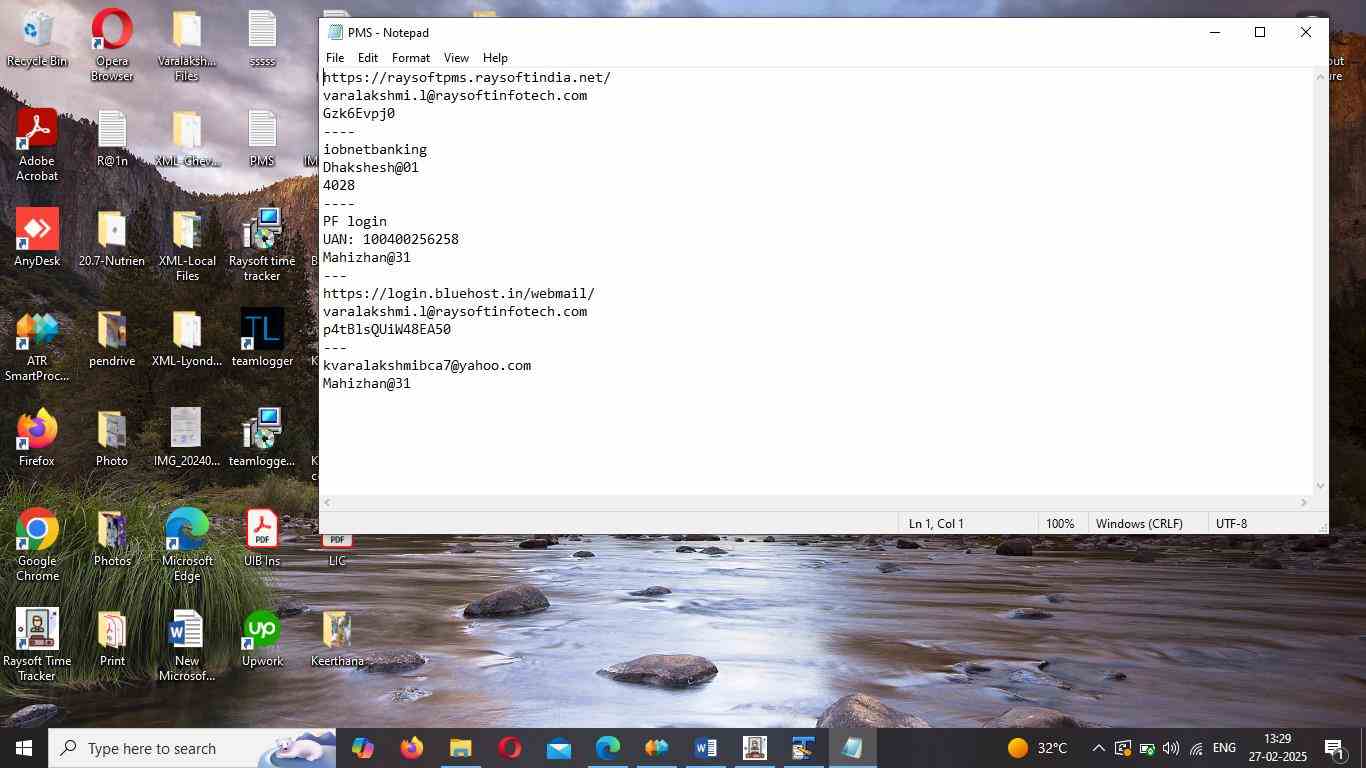1366x768 pixels.
Task: Select the R@1n text file icon
Action: [112, 140]
